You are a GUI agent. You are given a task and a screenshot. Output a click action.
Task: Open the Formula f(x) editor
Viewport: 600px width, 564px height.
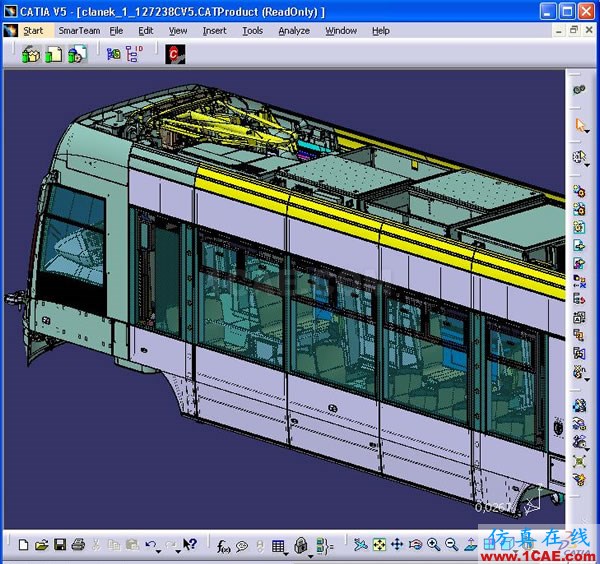pos(223,546)
